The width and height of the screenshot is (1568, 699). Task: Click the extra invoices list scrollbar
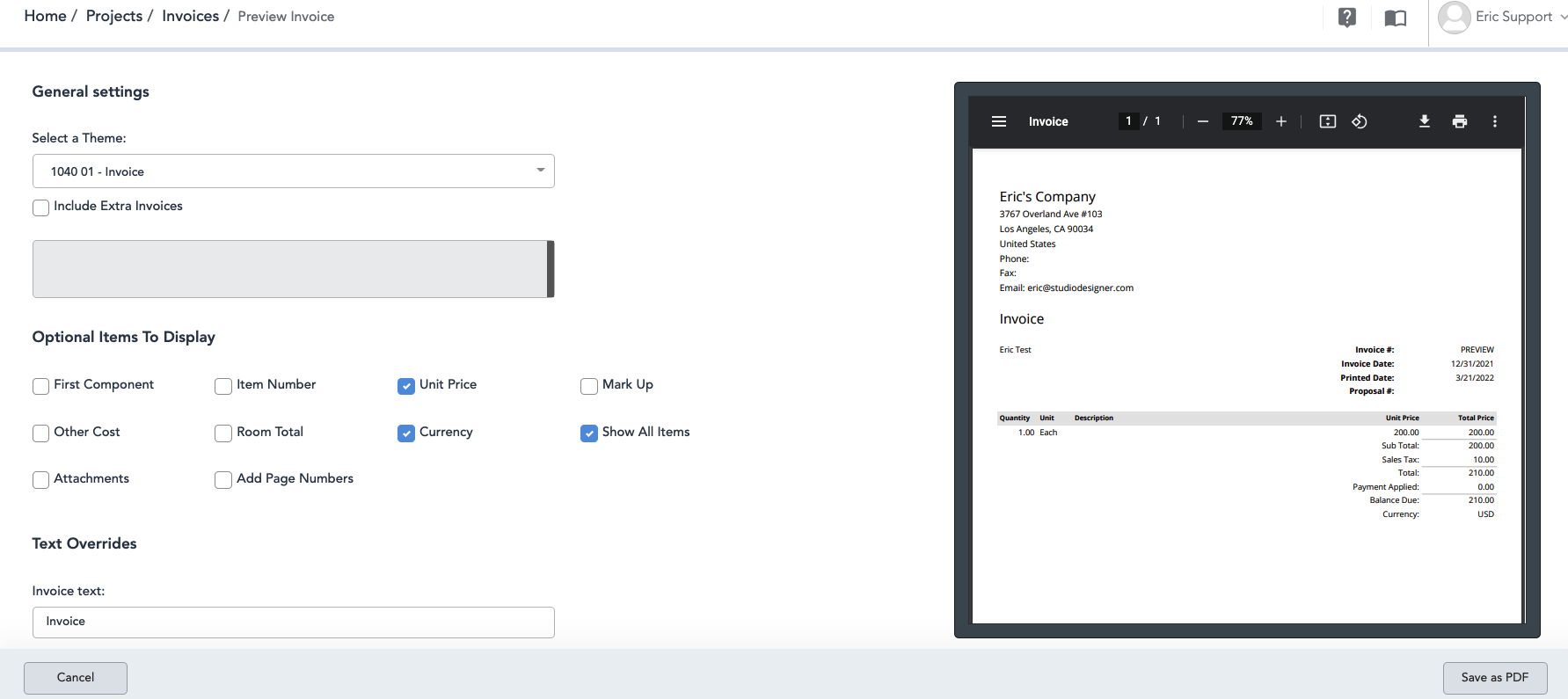[551, 269]
